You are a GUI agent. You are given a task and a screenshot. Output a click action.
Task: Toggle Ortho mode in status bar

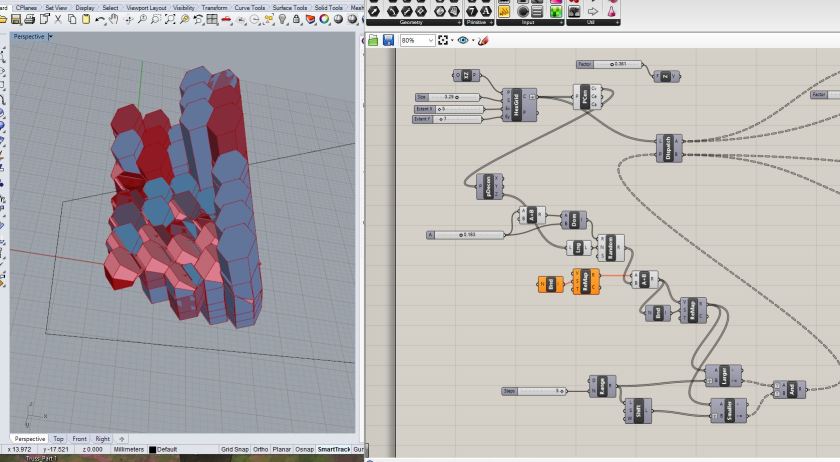(x=260, y=449)
